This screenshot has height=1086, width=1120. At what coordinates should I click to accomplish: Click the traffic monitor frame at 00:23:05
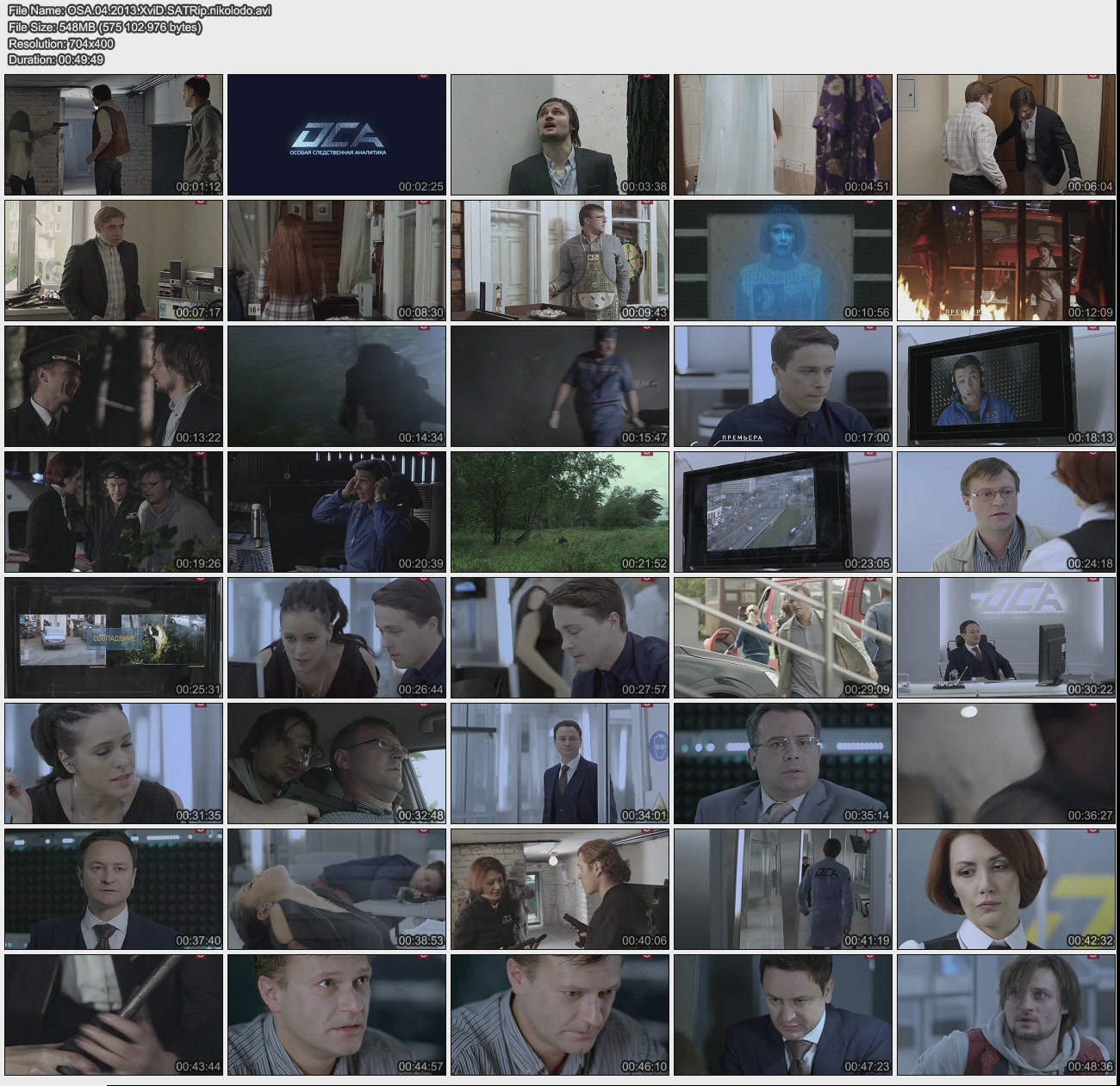[x=783, y=512]
